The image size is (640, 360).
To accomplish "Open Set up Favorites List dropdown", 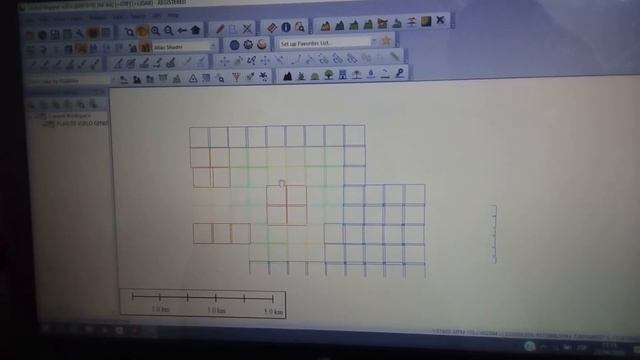I will (328, 42).
